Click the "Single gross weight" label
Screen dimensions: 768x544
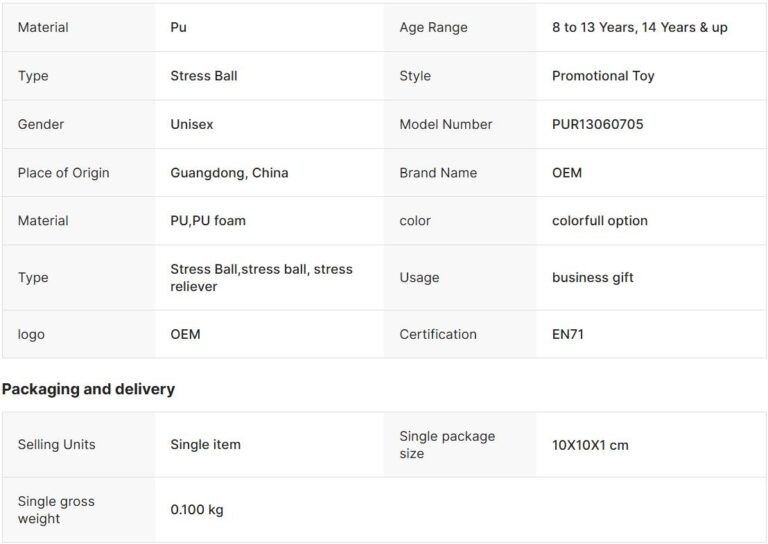point(56,510)
